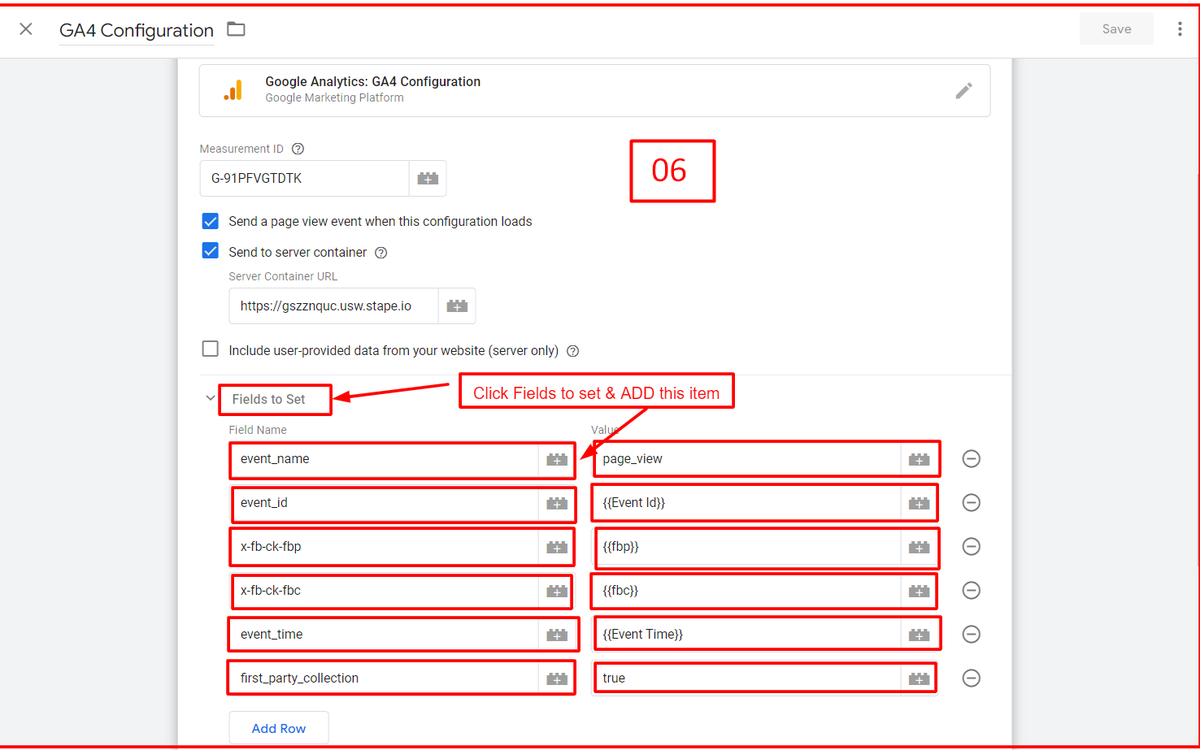Click field name first_party_collection
1200x750 pixels.
(383, 679)
